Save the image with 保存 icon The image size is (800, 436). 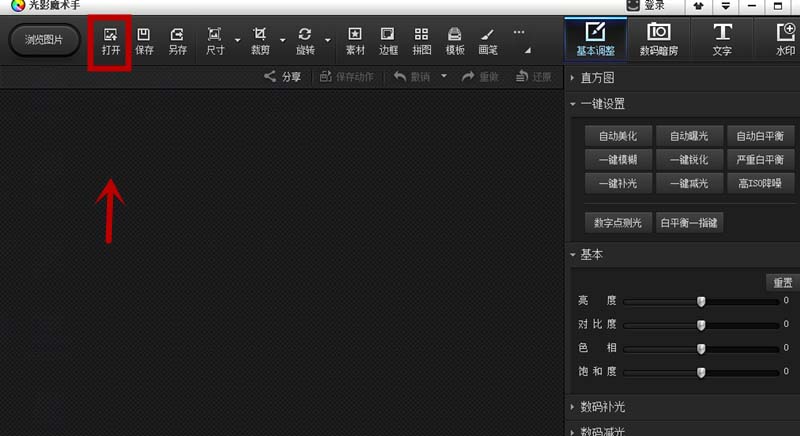click(144, 42)
